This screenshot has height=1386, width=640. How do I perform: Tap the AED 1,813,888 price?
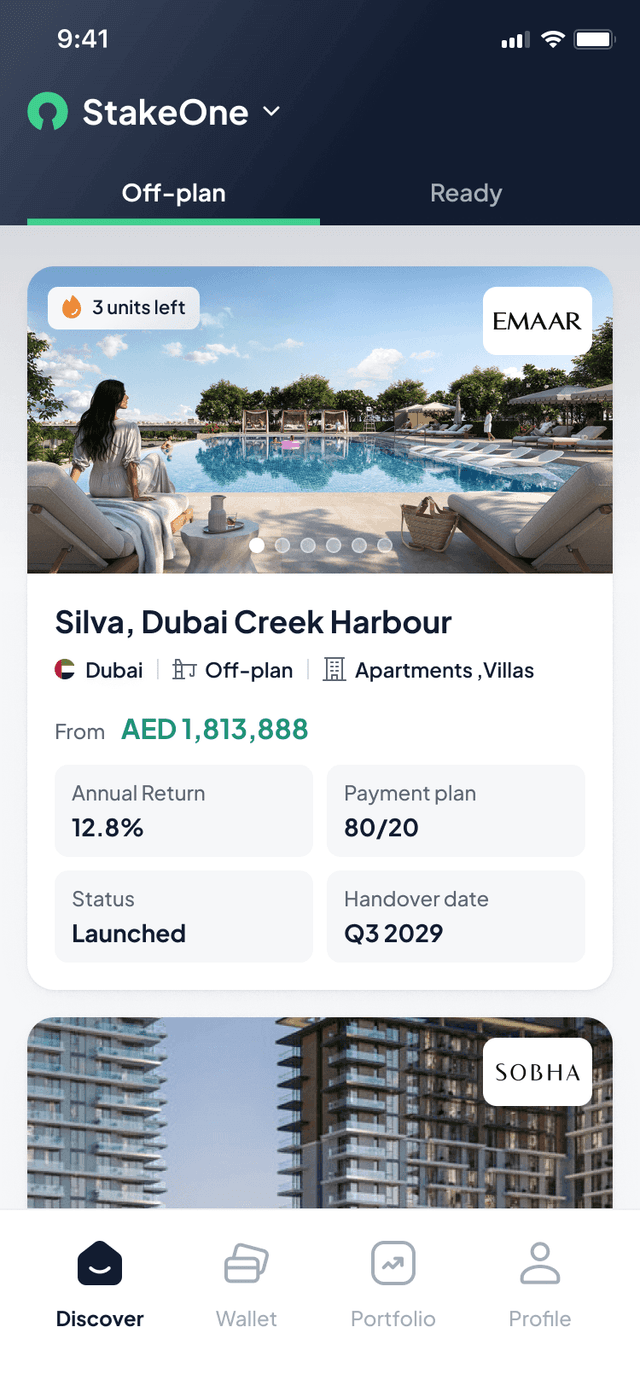point(214,730)
